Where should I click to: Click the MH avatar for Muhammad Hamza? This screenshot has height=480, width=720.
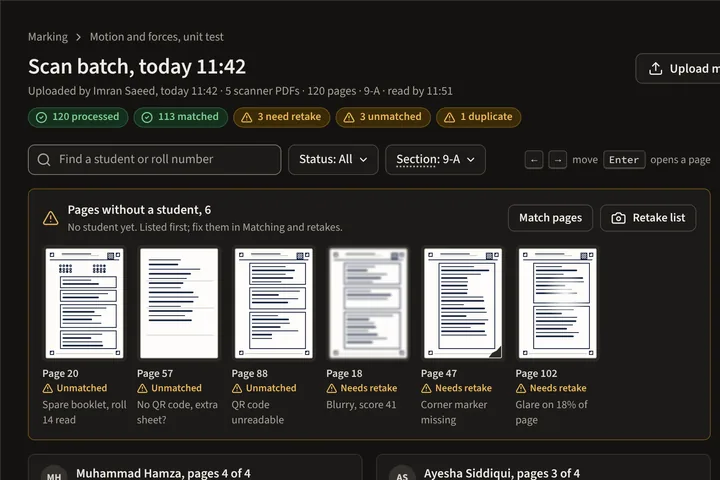54,474
